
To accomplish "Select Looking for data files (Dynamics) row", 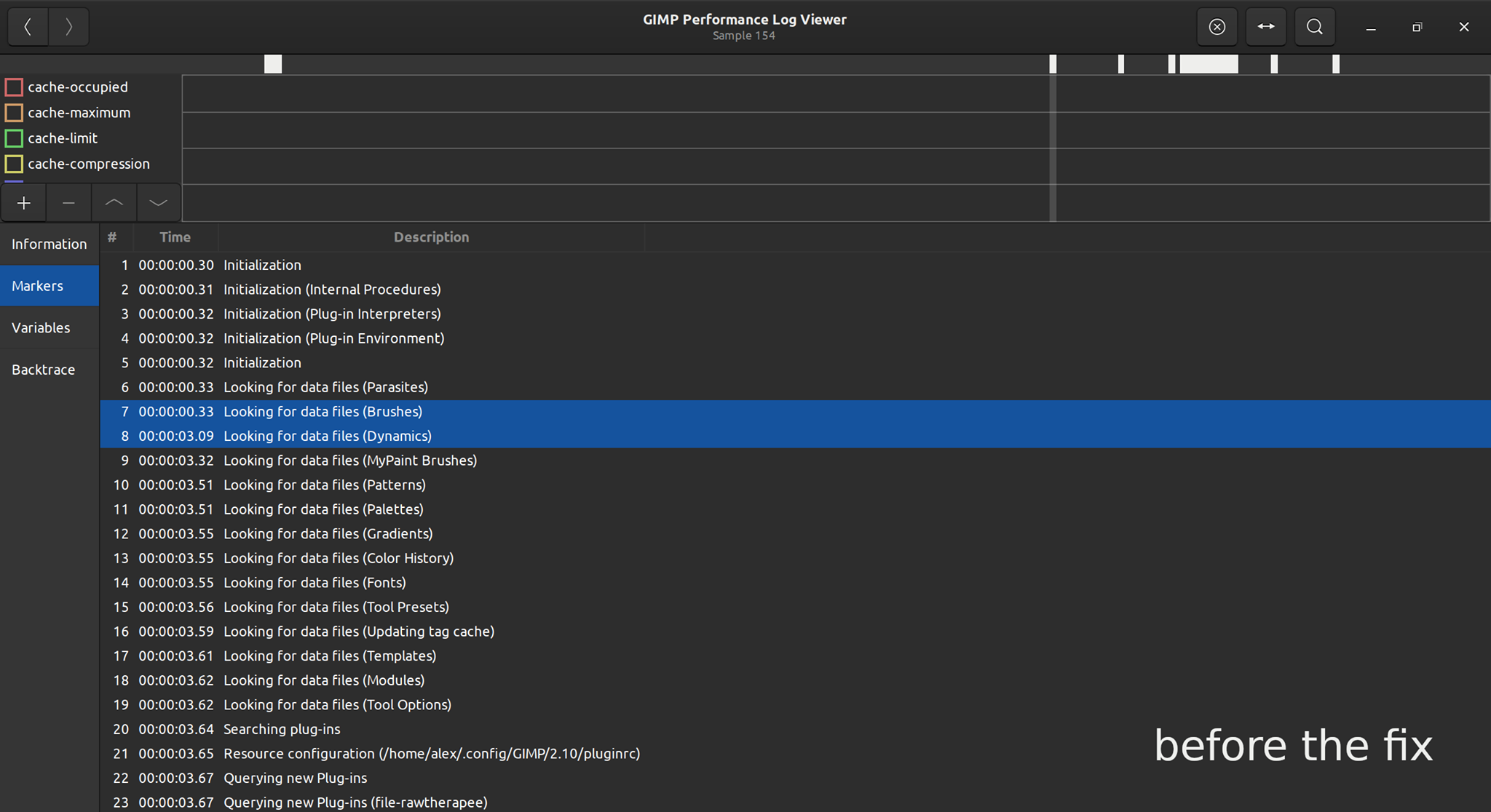I will (795, 436).
